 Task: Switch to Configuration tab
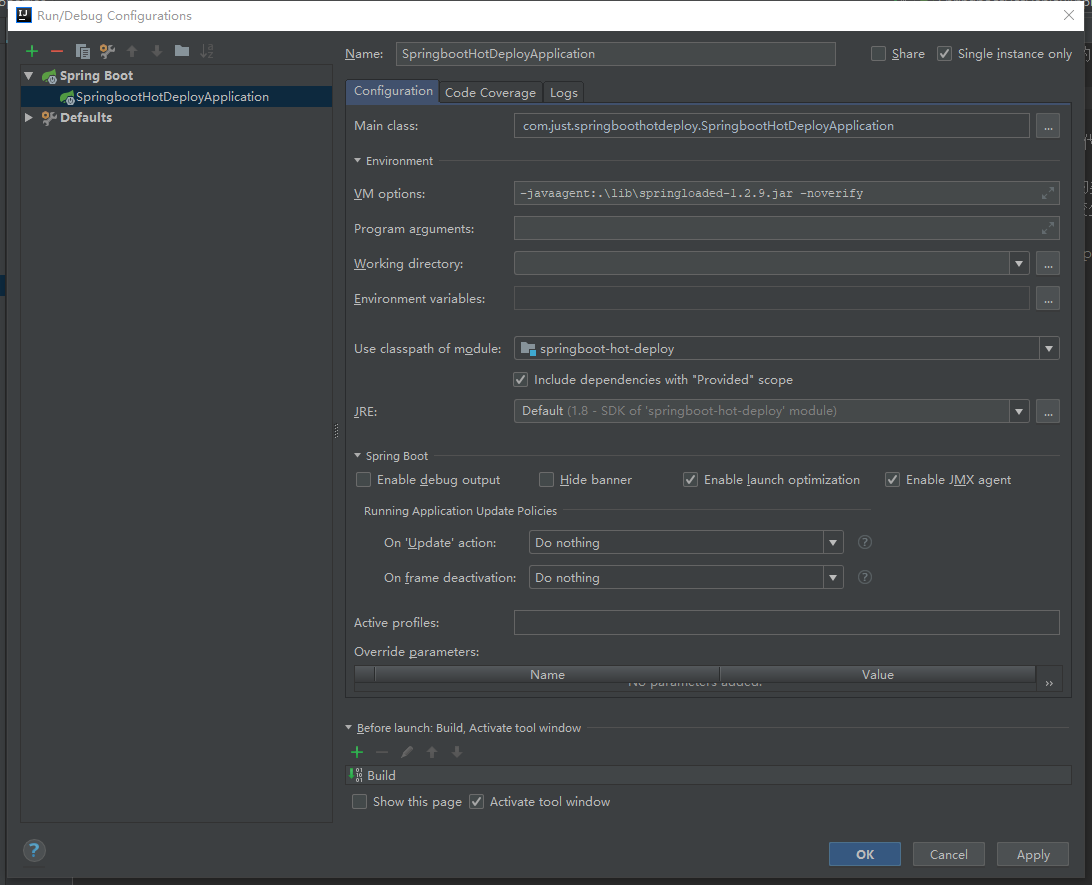pyautogui.click(x=393, y=91)
